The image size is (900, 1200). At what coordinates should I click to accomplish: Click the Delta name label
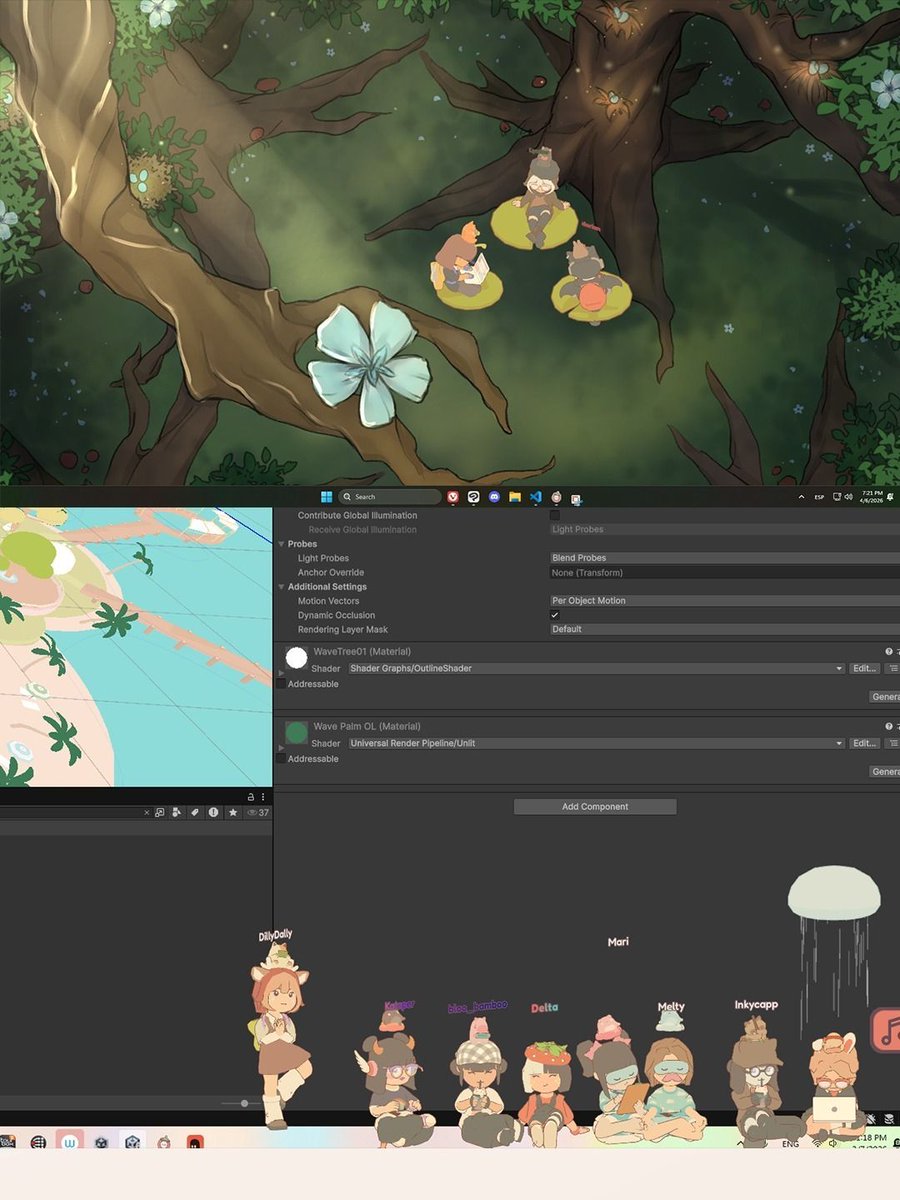point(545,1008)
